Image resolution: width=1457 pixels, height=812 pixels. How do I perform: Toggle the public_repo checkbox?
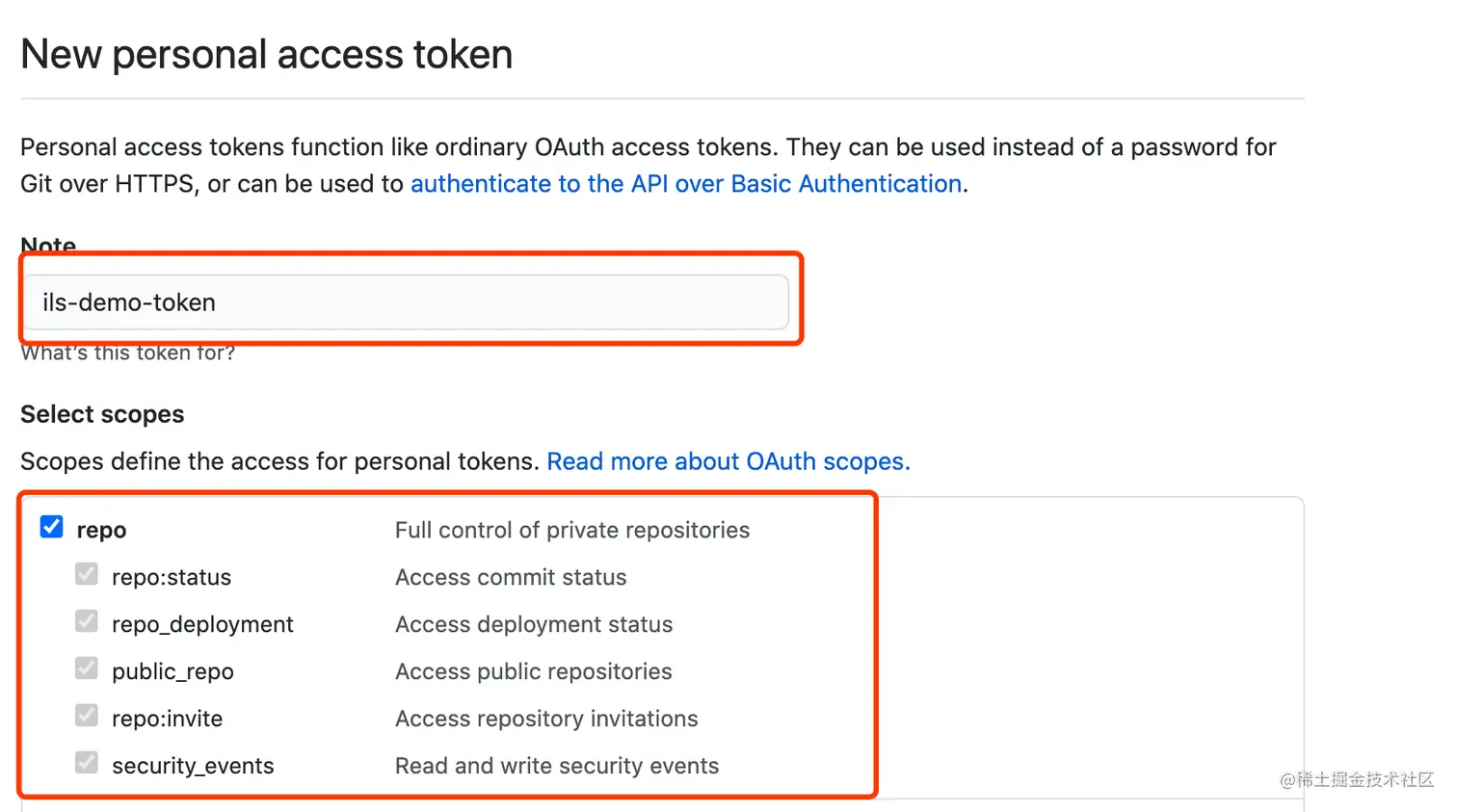[87, 668]
